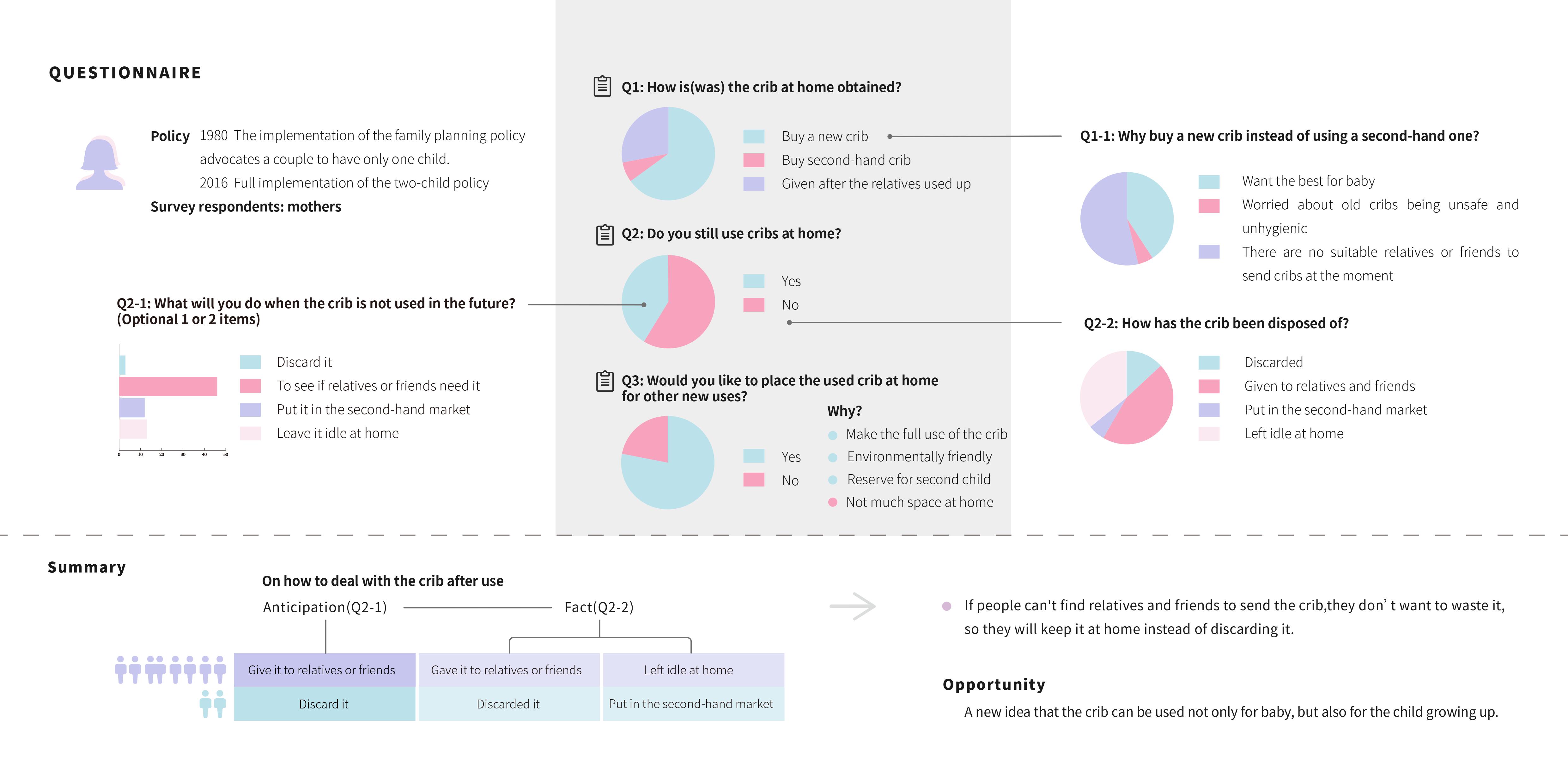Image resolution: width=1568 pixels, height=784 pixels.
Task: Click the pink 'Buy second-hand crib' legend swatch
Action: click(754, 160)
